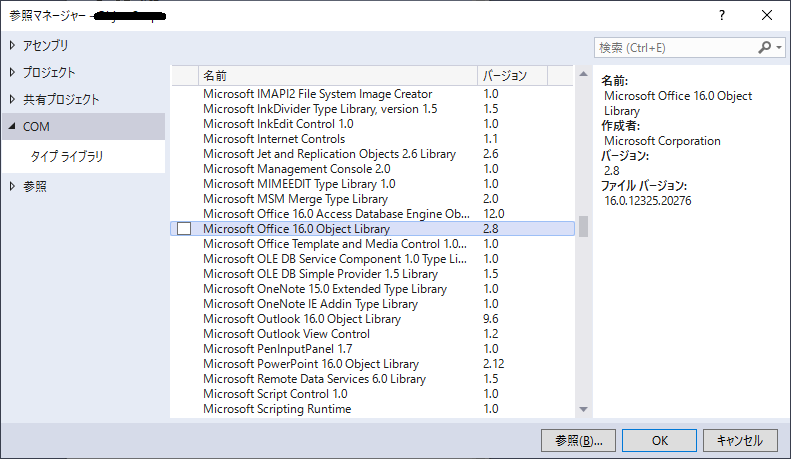This screenshot has height=459, width=791.
Task: Check the Microsoft Office 16.0 Object Library checkbox
Action: [x=184, y=228]
